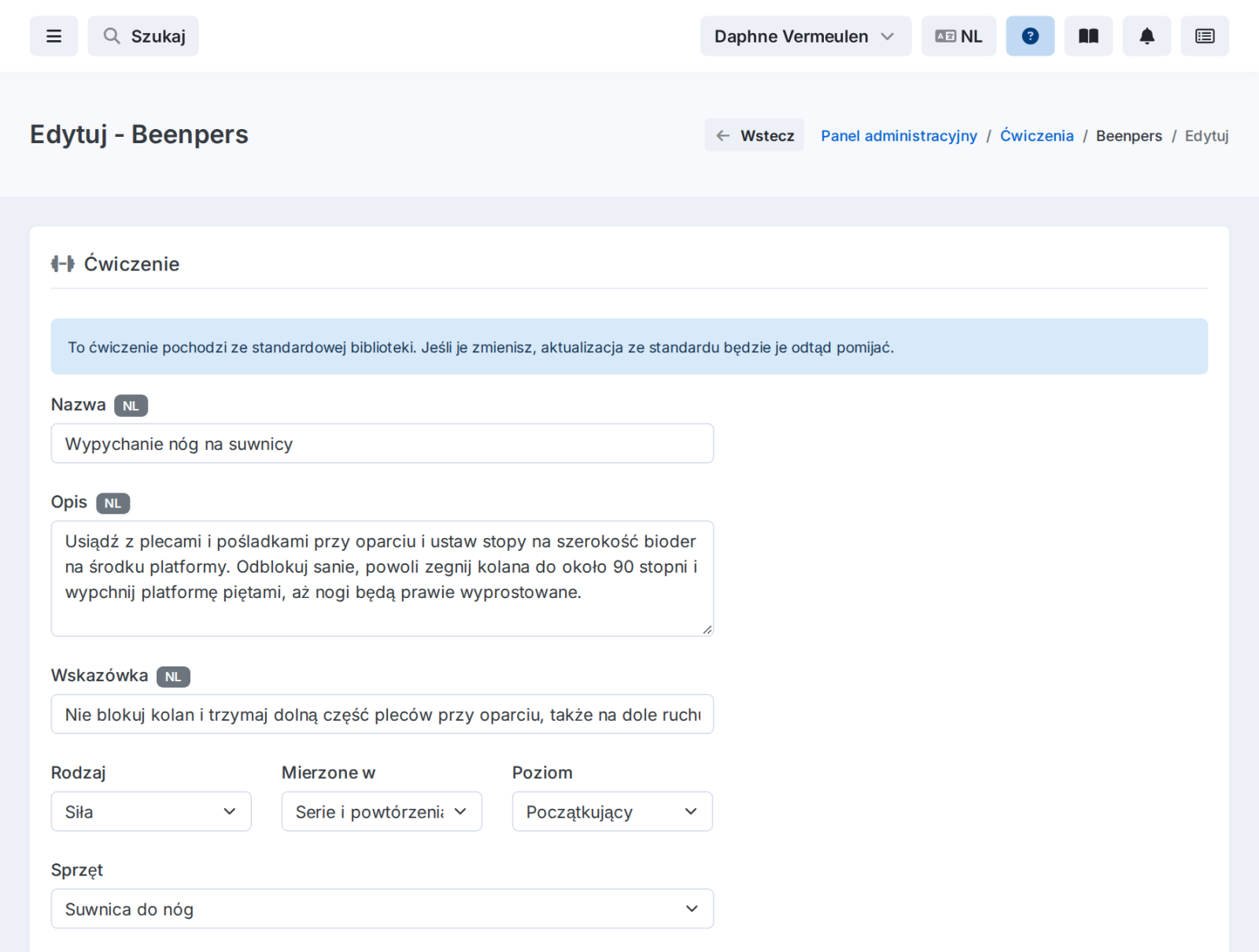
Task: Click the dumbbell icon beside Ćwiczenie
Action: click(x=63, y=264)
